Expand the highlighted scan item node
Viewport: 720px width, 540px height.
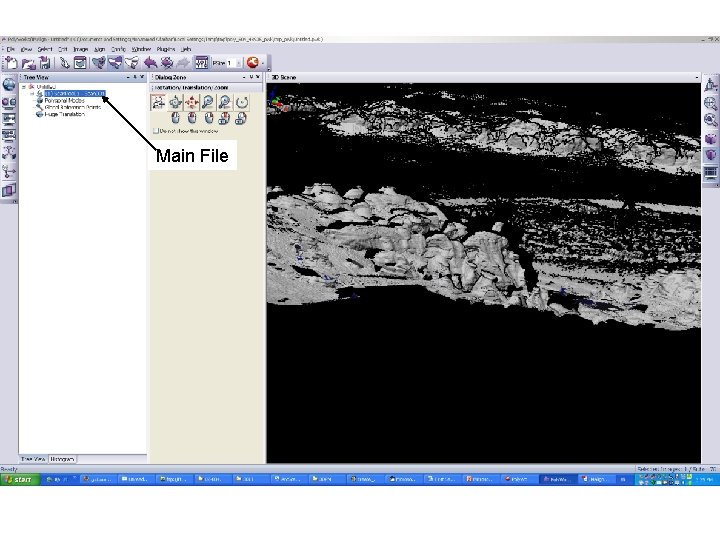click(32, 94)
